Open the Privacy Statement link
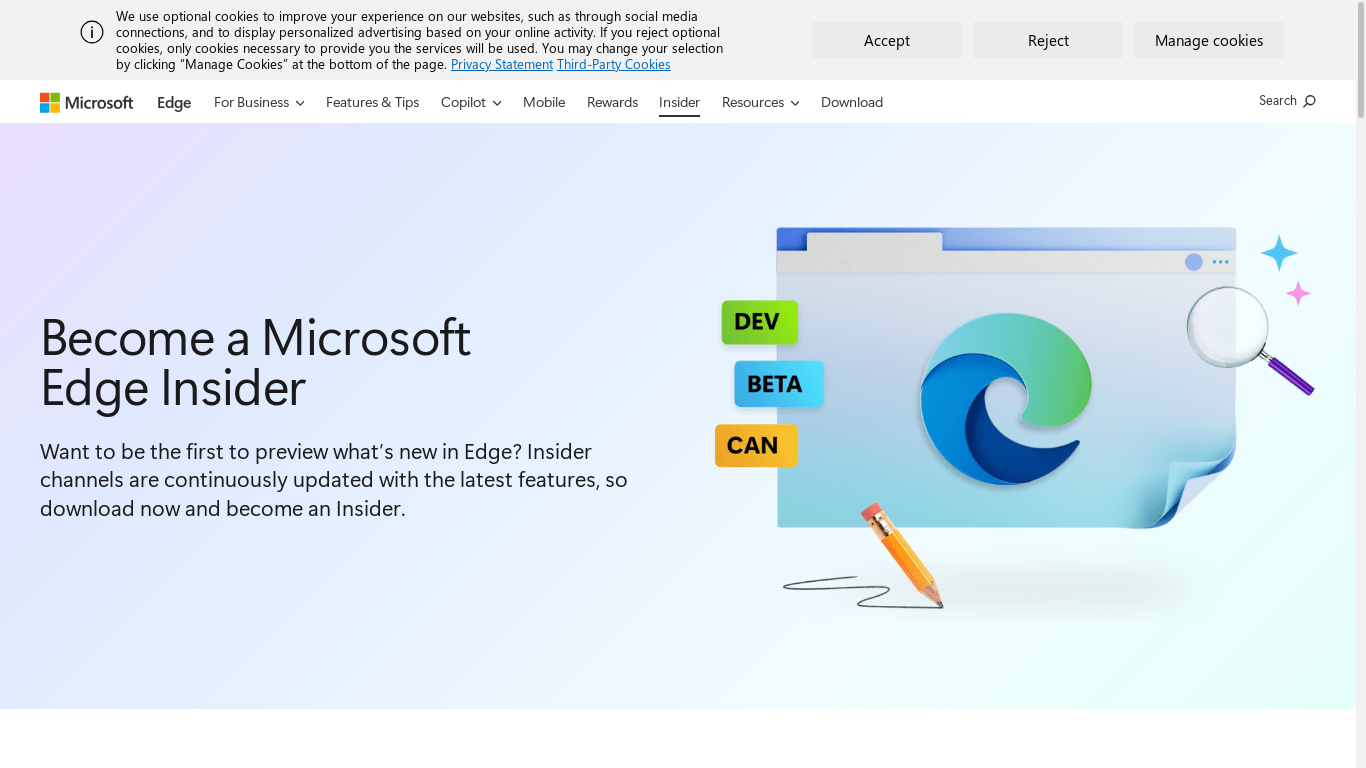This screenshot has width=1366, height=768. (502, 64)
